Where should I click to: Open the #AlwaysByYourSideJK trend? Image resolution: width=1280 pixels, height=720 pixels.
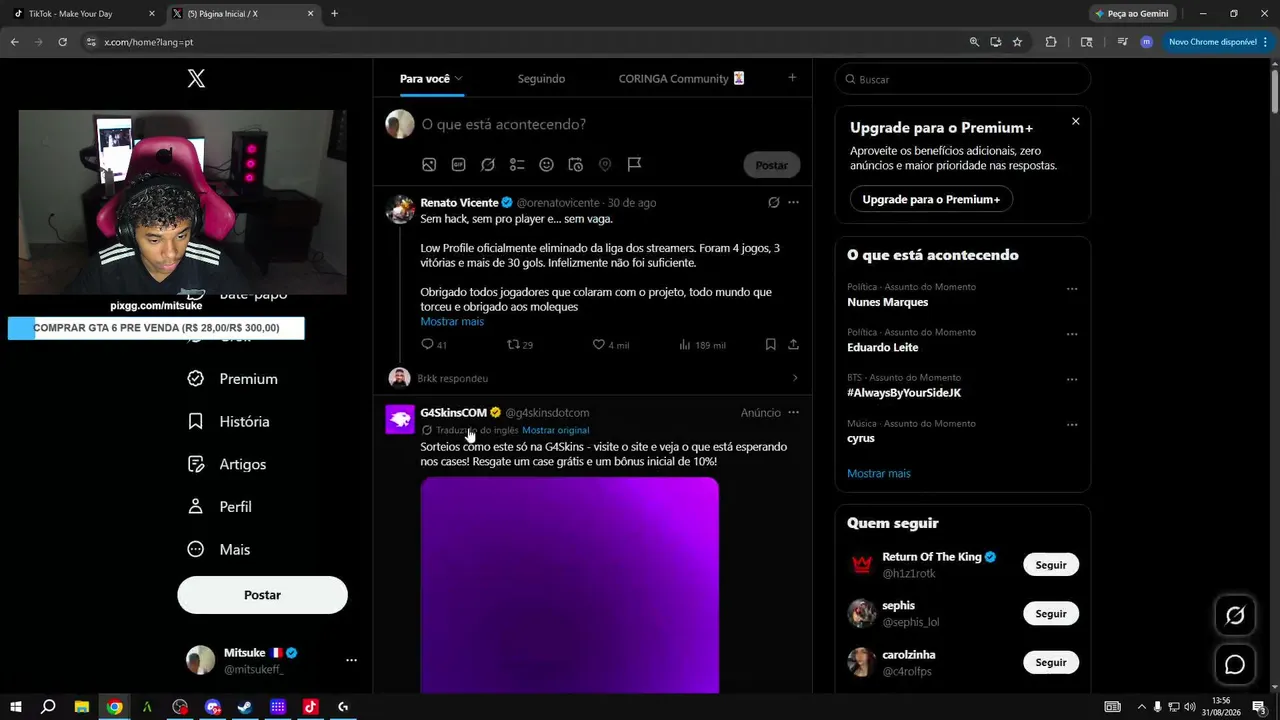[904, 393]
